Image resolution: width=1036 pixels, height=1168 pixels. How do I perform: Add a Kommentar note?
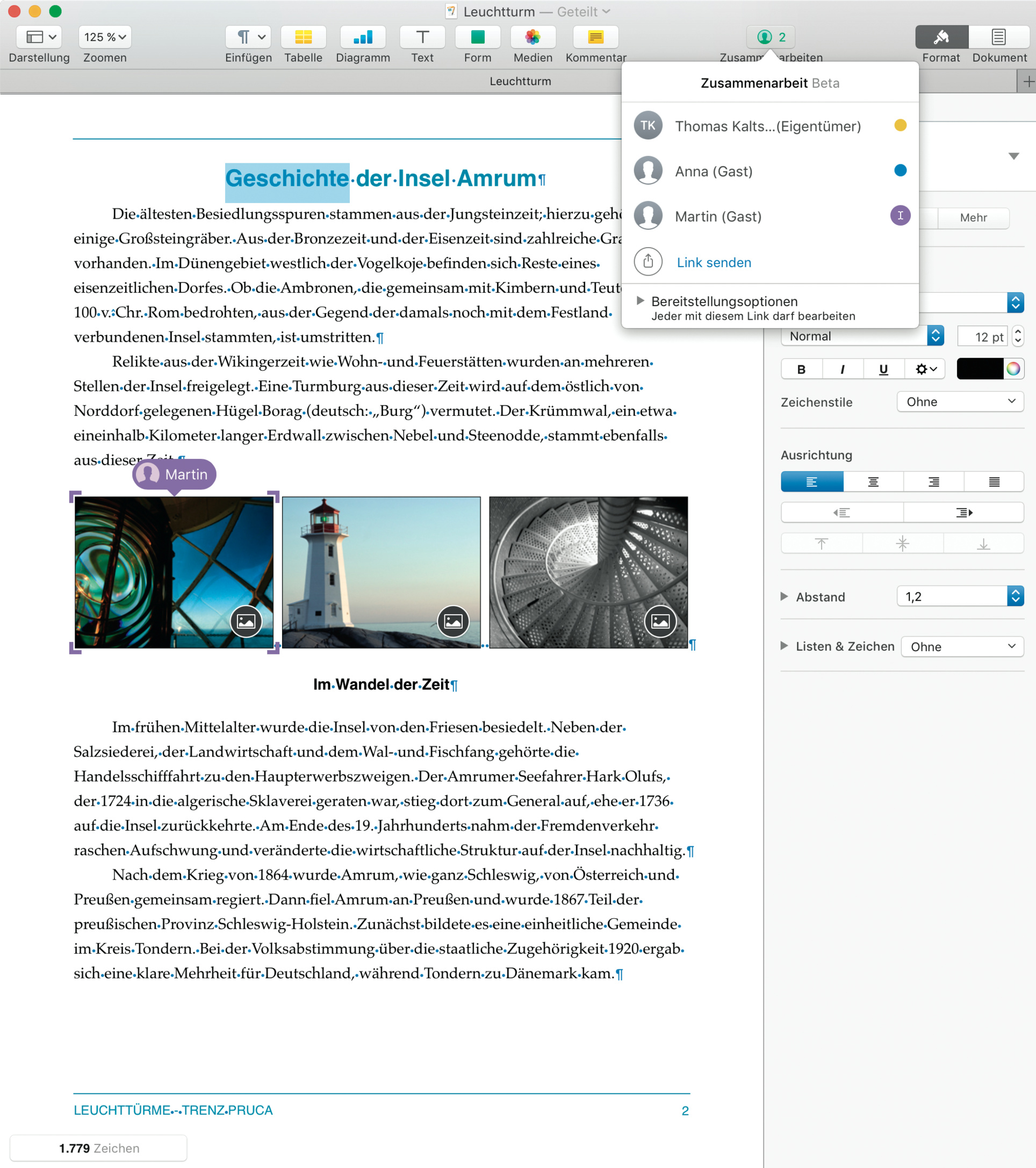tap(595, 38)
